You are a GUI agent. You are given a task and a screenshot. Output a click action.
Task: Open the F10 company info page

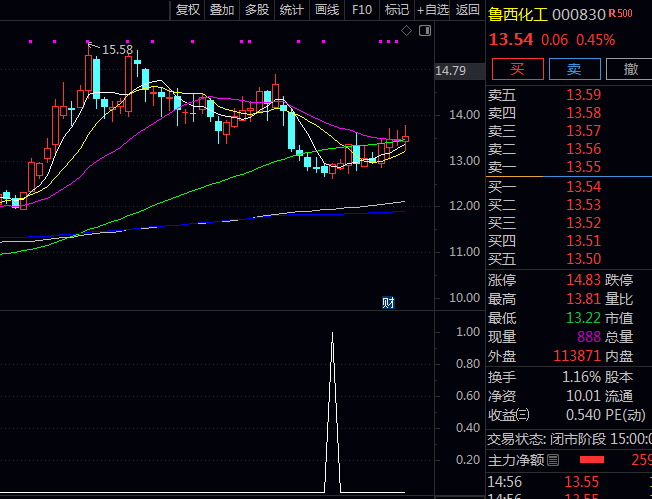coord(362,10)
